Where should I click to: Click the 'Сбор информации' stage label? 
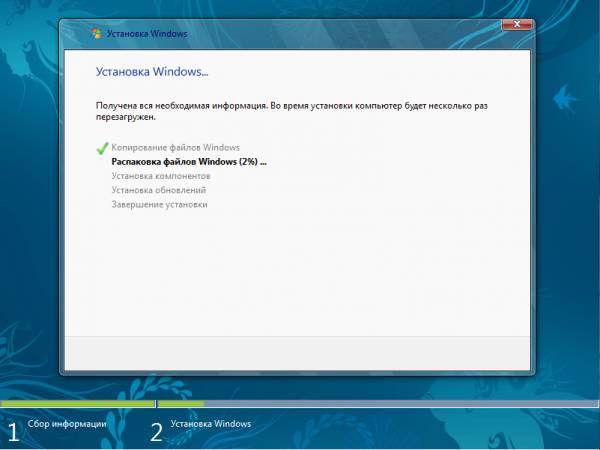pos(67,424)
